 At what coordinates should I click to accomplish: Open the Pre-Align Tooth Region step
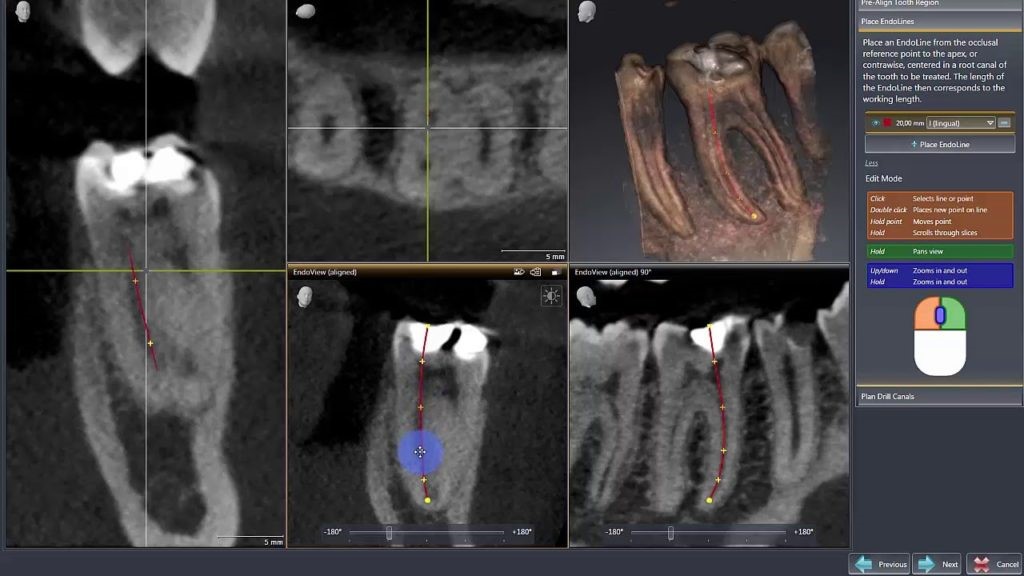pyautogui.click(x=939, y=3)
